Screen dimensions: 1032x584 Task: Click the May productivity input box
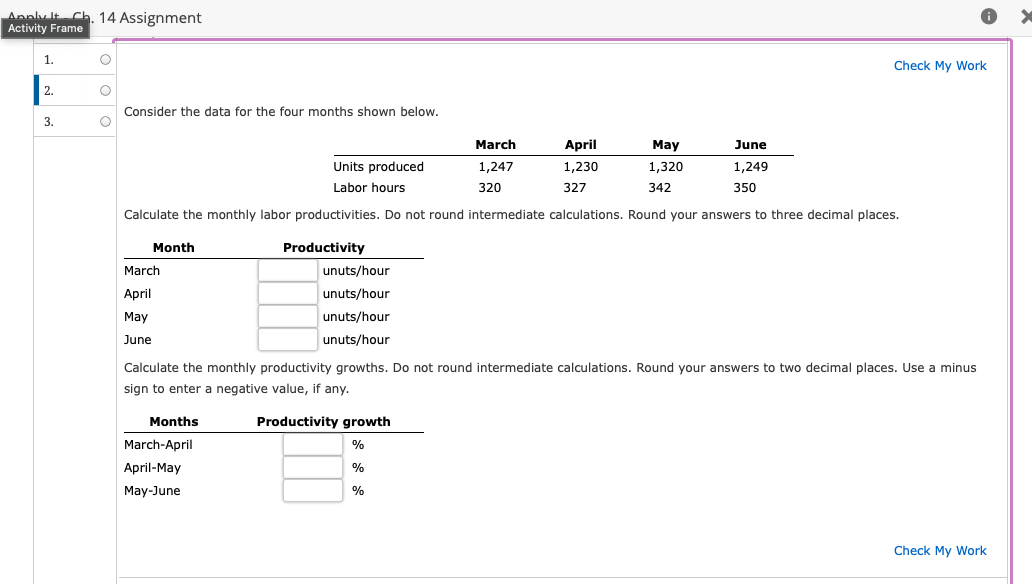(x=288, y=316)
